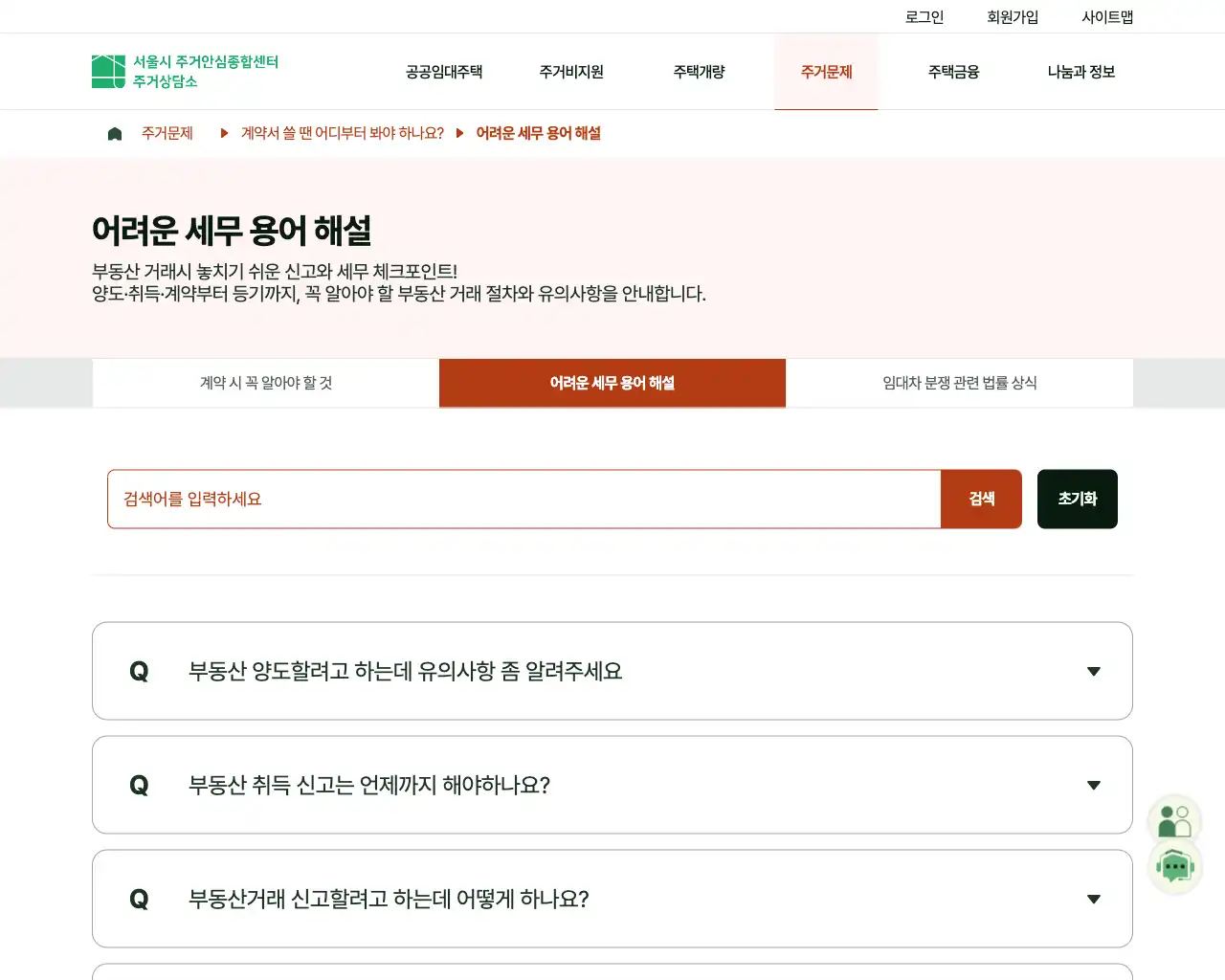Open the 주택금융 menu

pos(953,72)
